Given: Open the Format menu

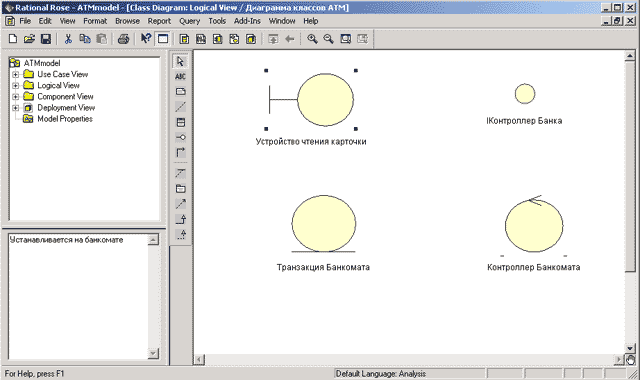Looking at the screenshot, I should pyautogui.click(x=95, y=21).
